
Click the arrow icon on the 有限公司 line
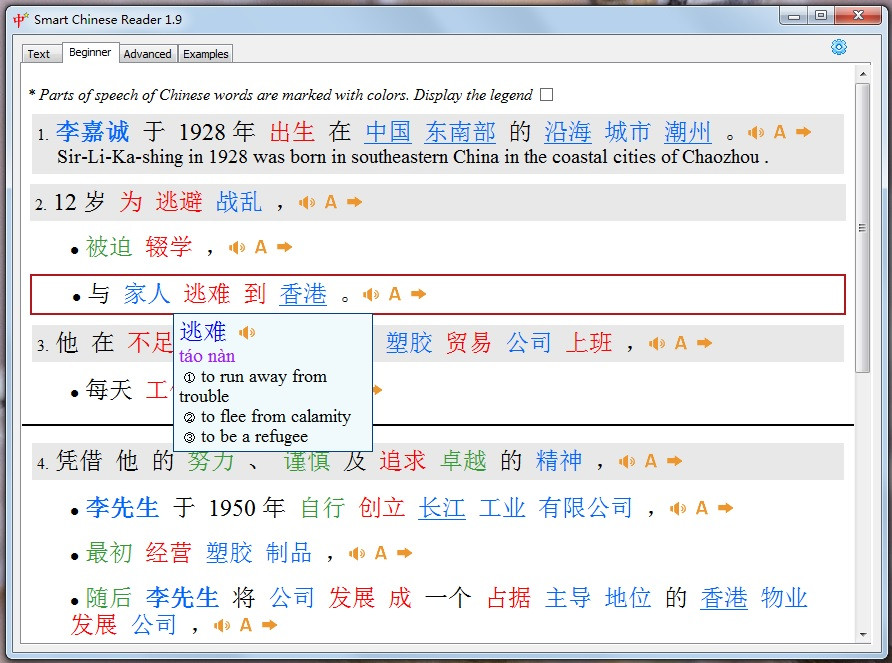pyautogui.click(x=725, y=508)
